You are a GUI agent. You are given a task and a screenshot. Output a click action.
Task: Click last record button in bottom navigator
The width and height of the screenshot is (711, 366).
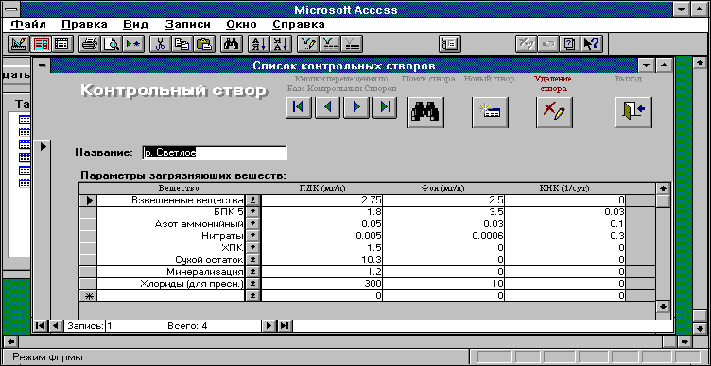click(x=284, y=325)
